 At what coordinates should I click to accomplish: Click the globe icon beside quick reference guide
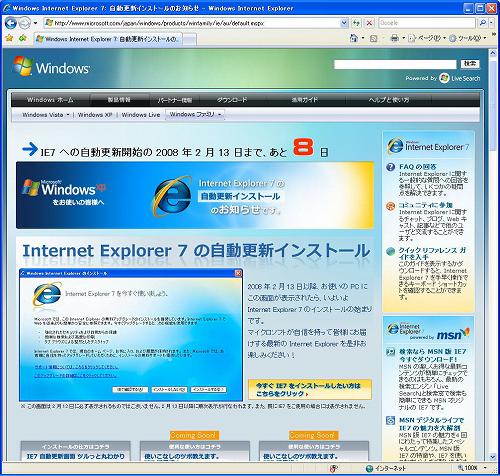pos(390,251)
